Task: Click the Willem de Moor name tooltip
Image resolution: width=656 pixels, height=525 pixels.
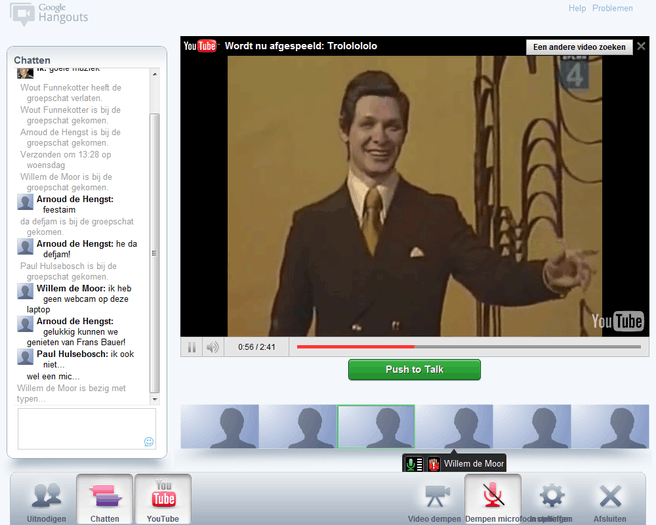Action: tap(474, 464)
